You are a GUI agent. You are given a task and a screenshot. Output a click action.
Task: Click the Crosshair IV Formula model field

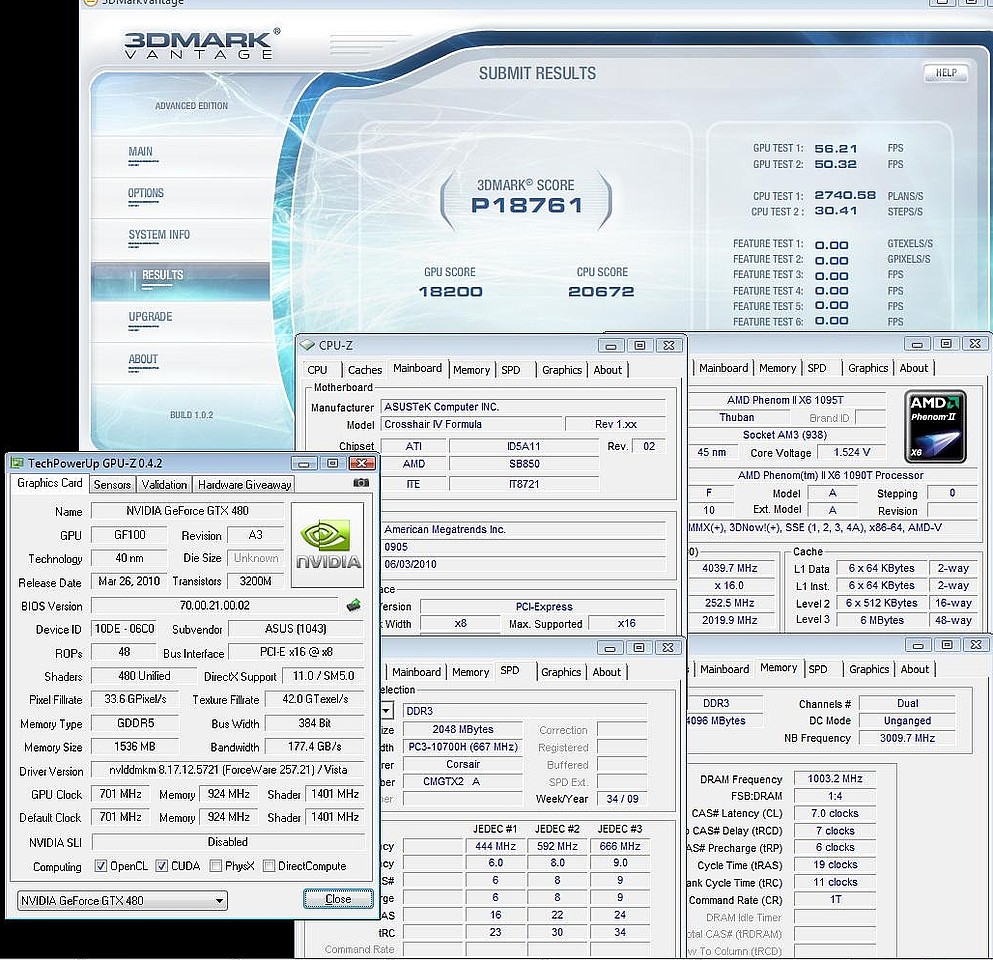point(471,424)
